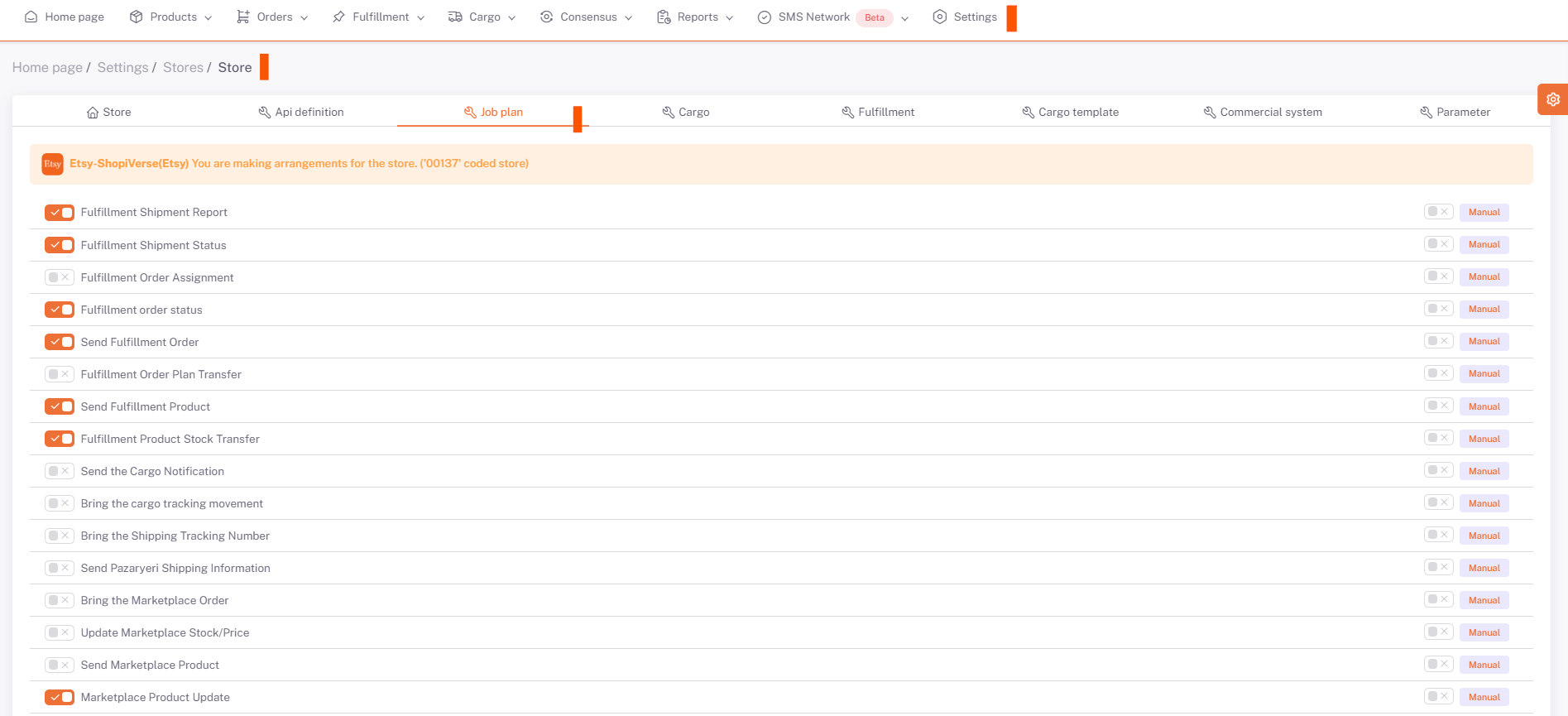The width and height of the screenshot is (1568, 716).
Task: Expand the Consensus menu chevron
Action: pyautogui.click(x=629, y=18)
